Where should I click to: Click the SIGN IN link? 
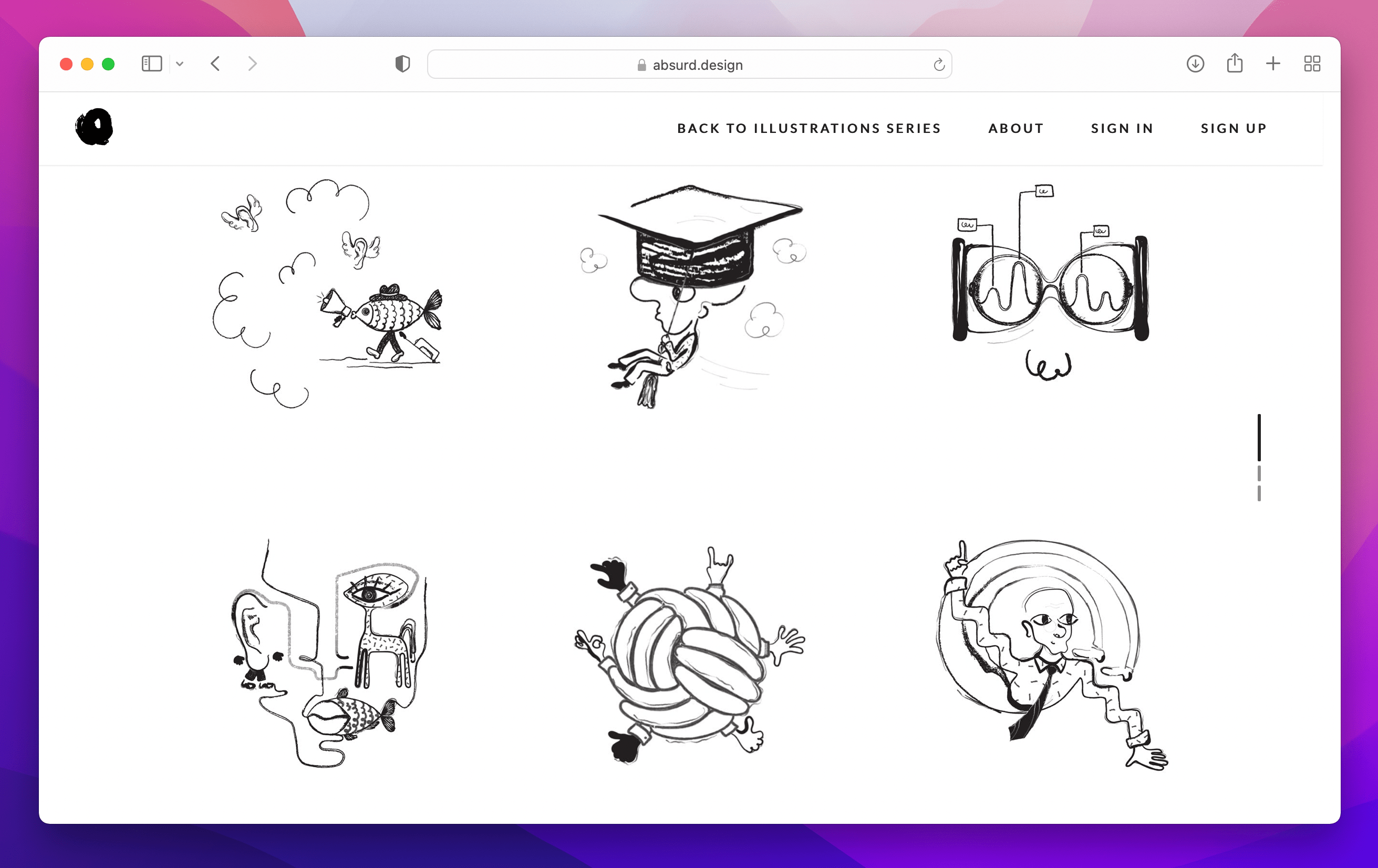(1122, 128)
